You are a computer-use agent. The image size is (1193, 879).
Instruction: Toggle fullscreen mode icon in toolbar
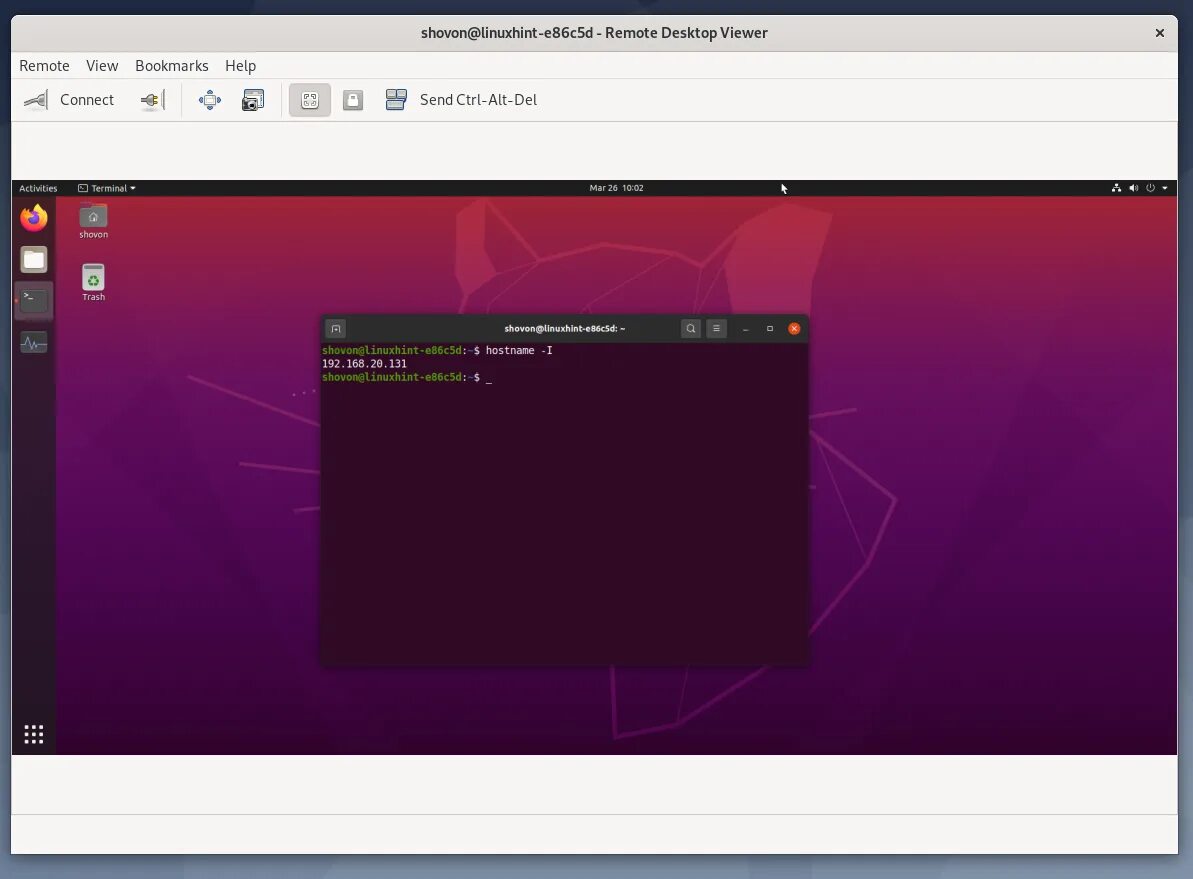click(210, 100)
